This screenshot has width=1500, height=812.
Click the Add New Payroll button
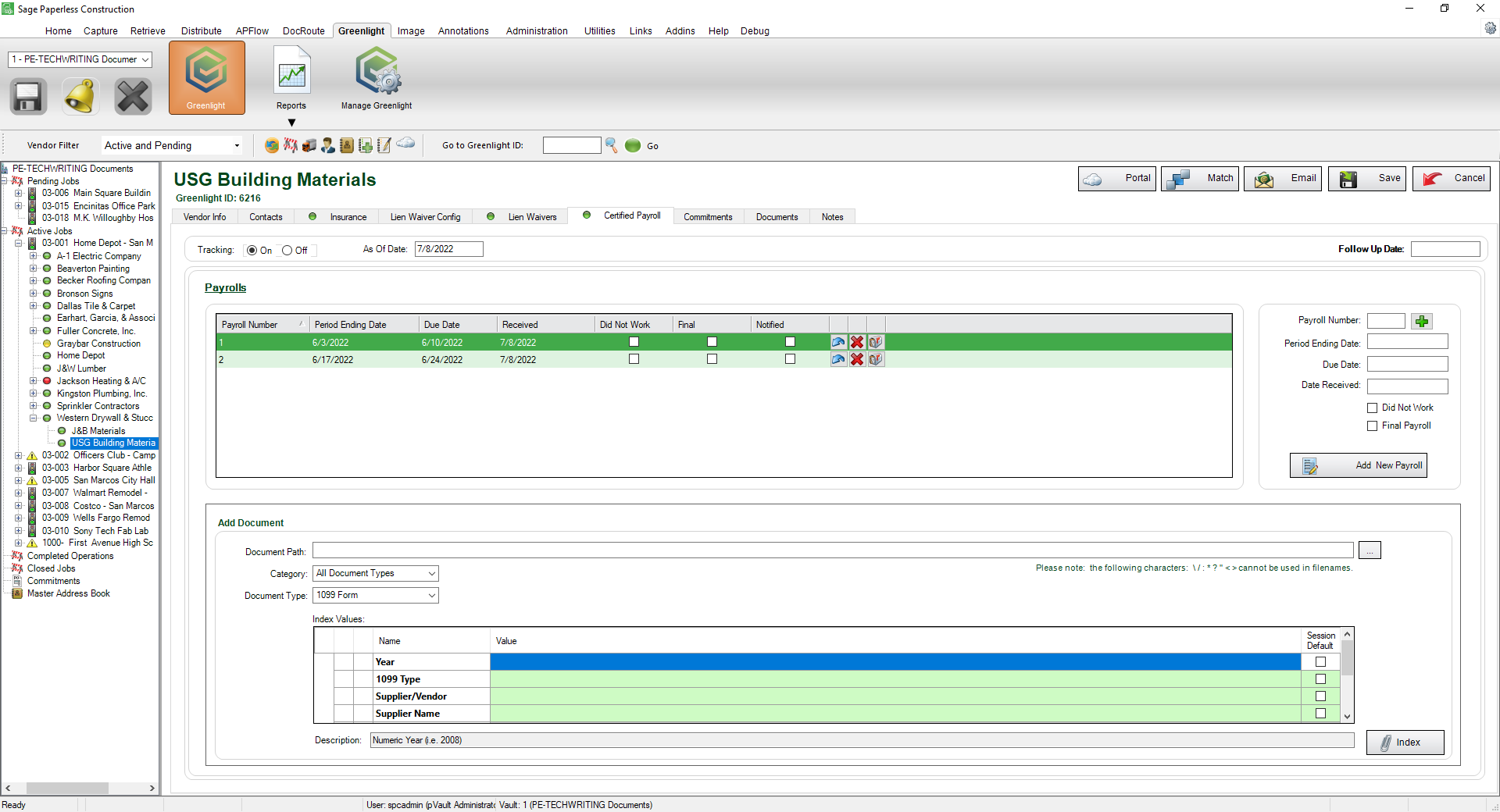click(1359, 465)
